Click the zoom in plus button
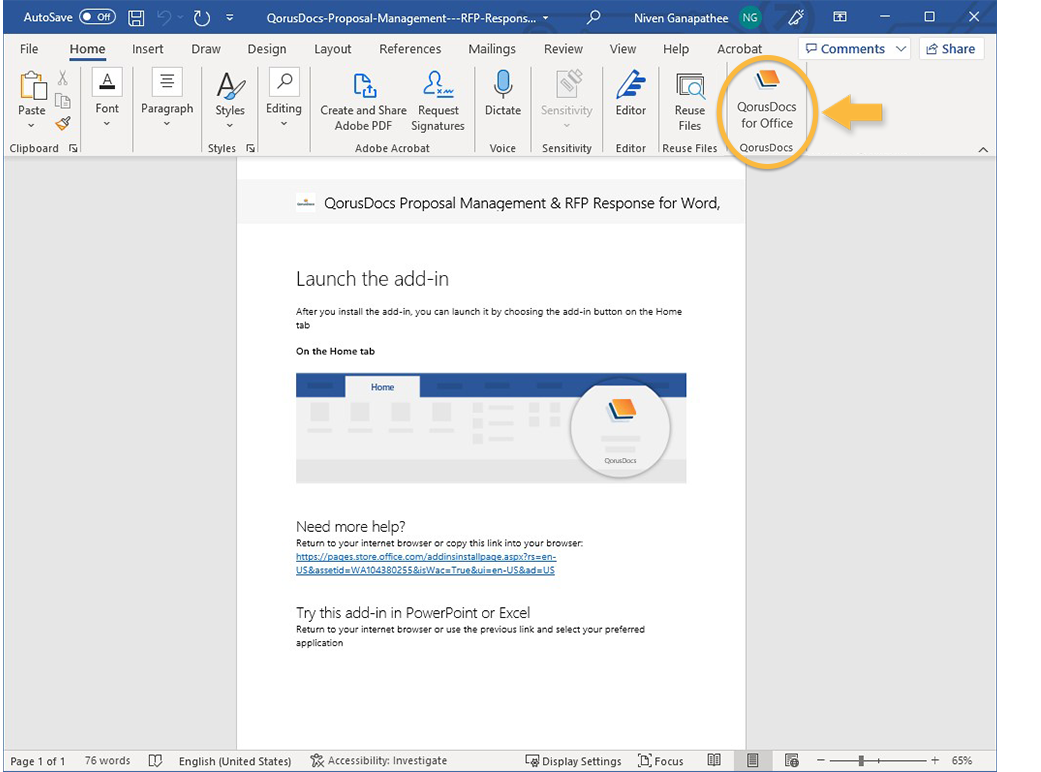Image resolution: width=1041 pixels, height=772 pixels. 935,760
